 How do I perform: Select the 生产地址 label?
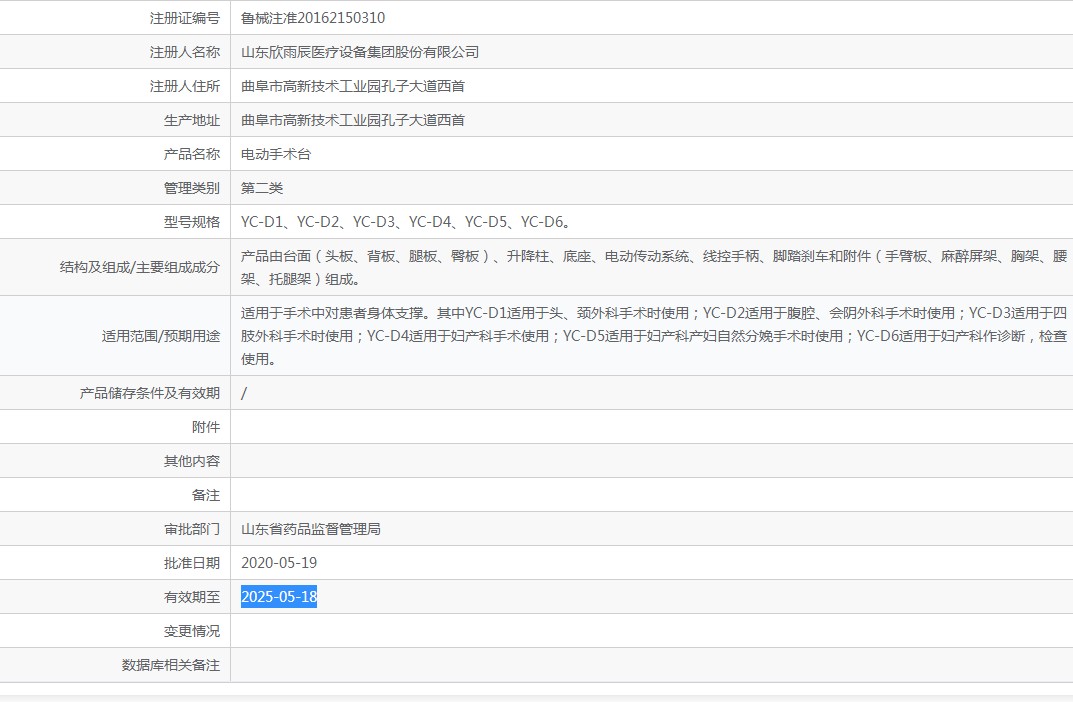pyautogui.click(x=192, y=120)
